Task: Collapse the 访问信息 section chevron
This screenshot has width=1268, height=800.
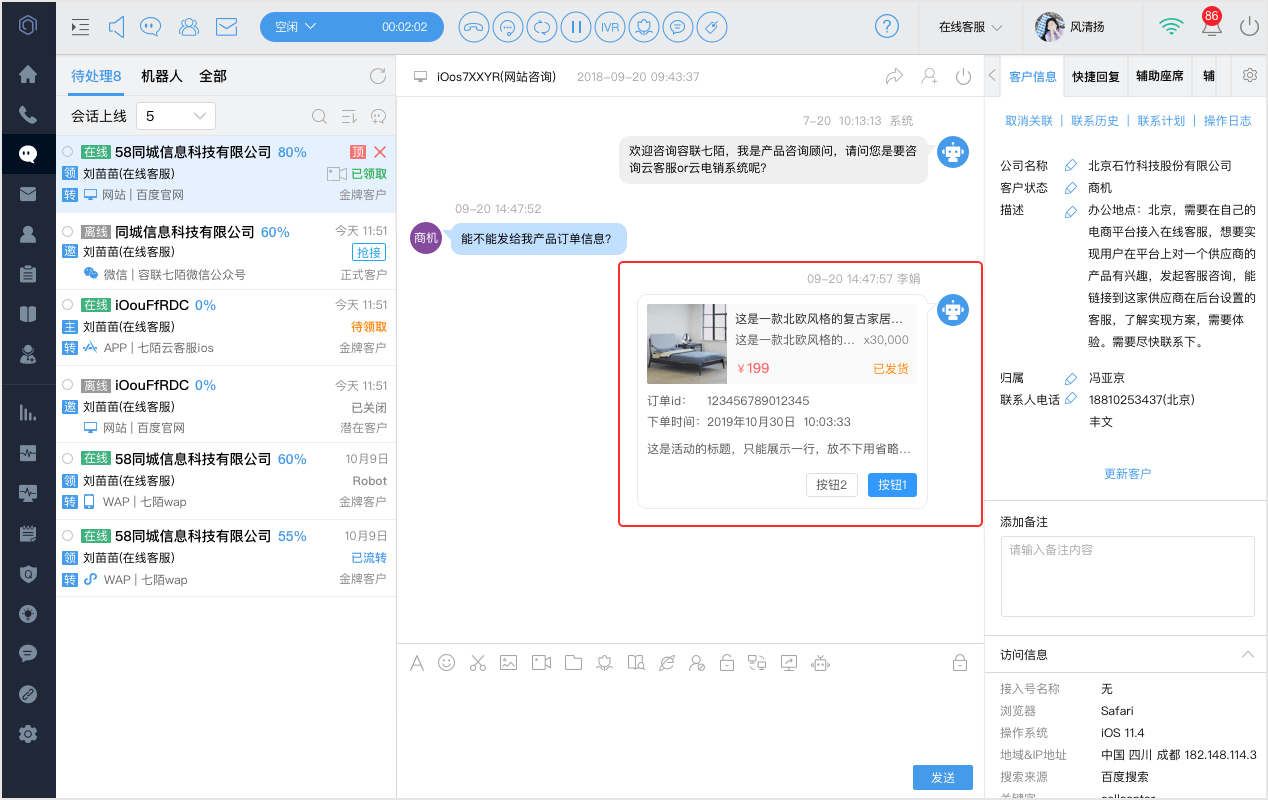Action: click(x=1247, y=654)
